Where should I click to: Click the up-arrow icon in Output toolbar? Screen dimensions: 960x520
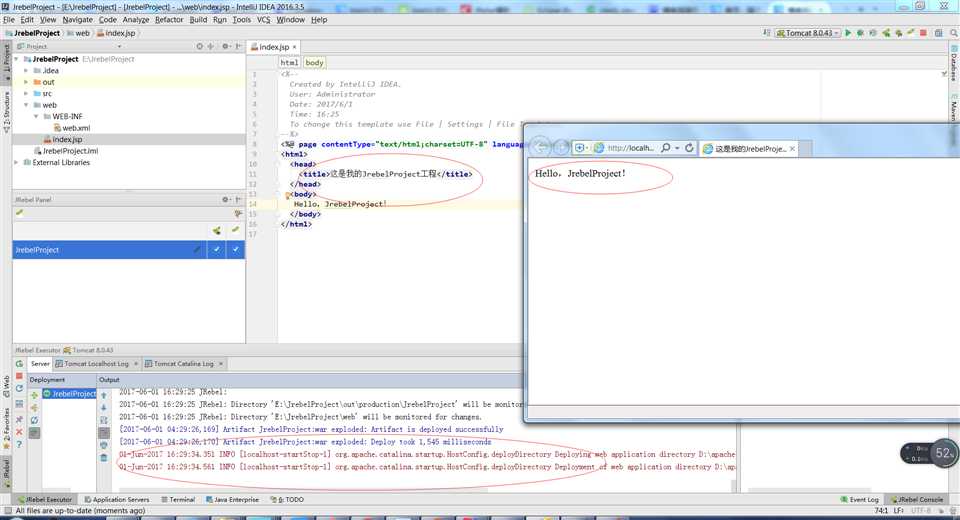(103, 395)
